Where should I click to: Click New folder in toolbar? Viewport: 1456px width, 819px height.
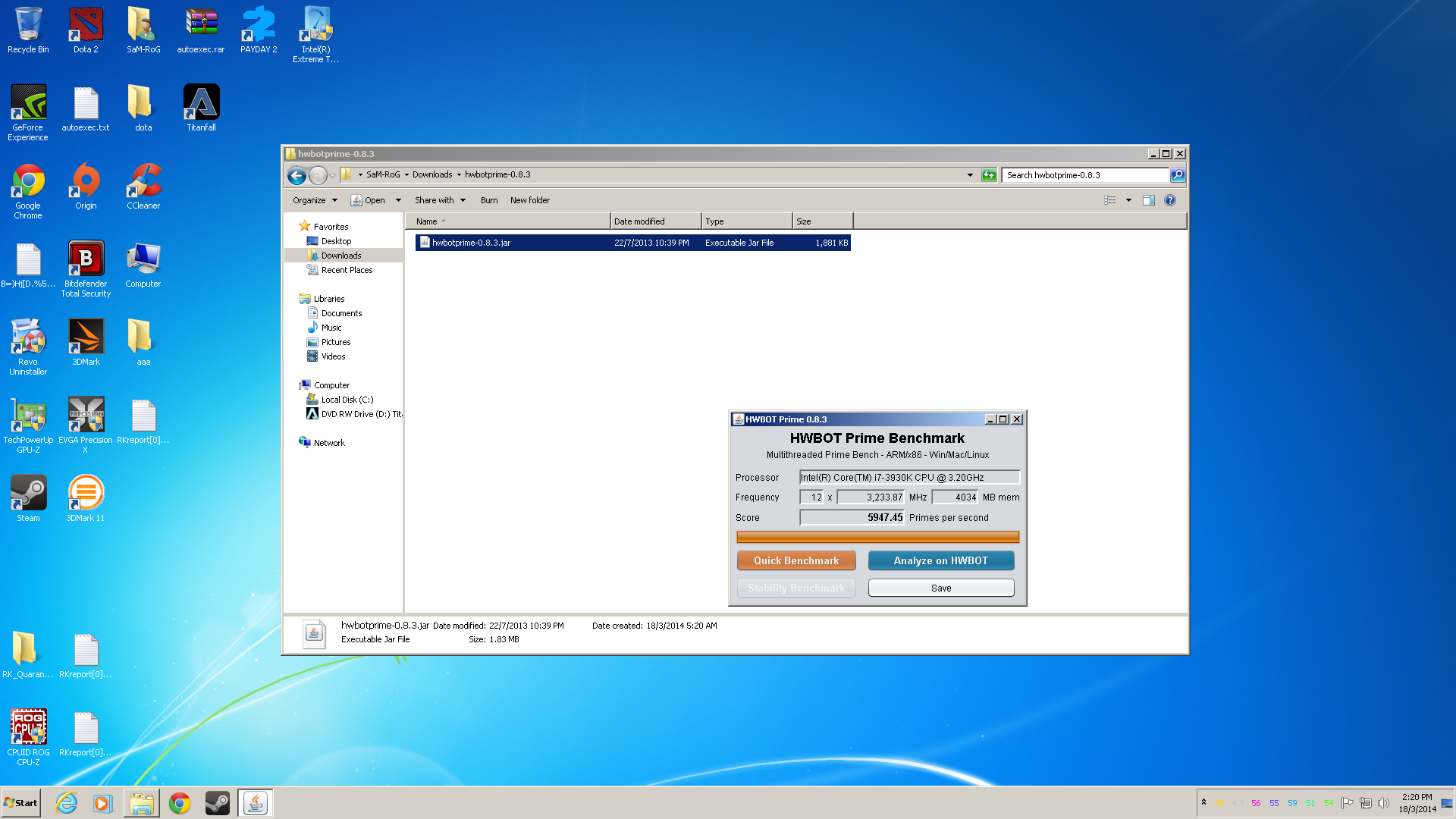pos(530,200)
